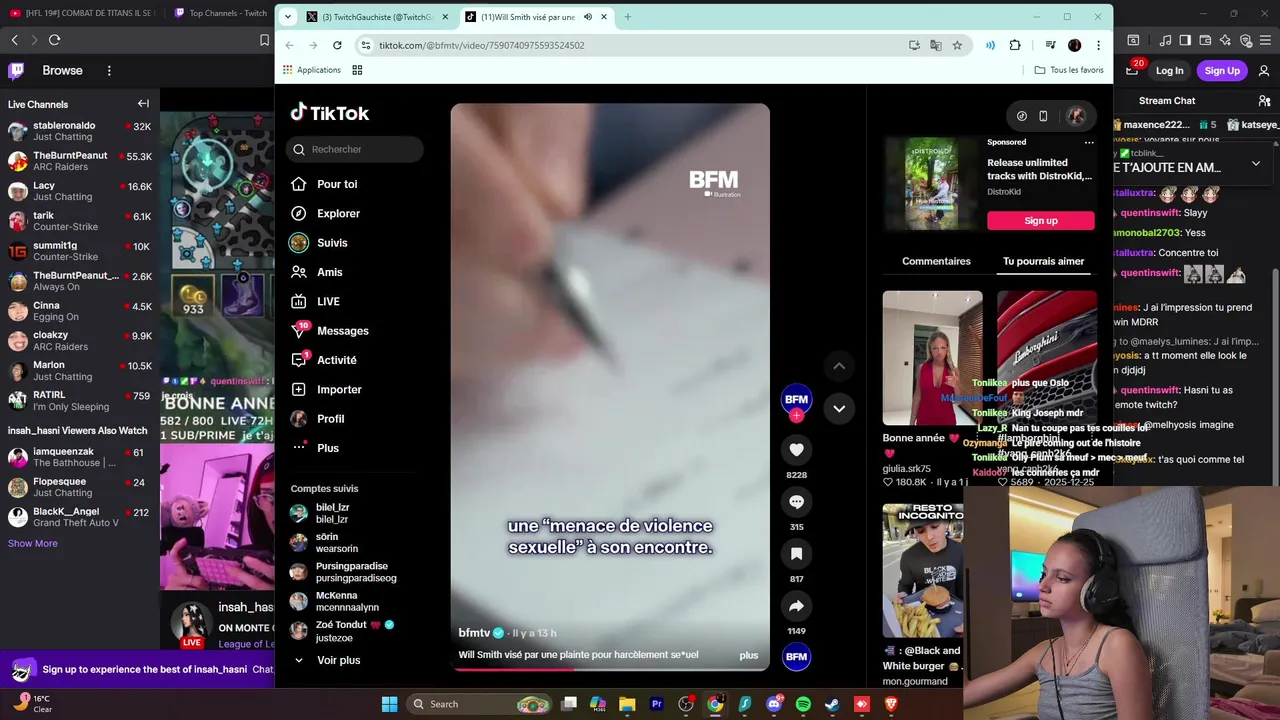Click the Chrome address bar URL

pyautogui.click(x=630, y=45)
